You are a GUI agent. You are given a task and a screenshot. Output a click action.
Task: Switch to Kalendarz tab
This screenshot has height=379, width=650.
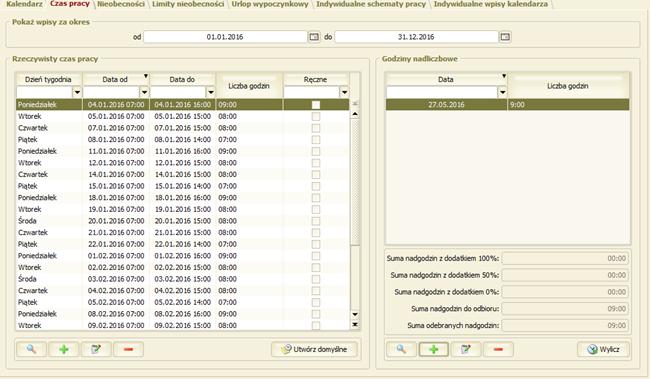[x=24, y=4]
